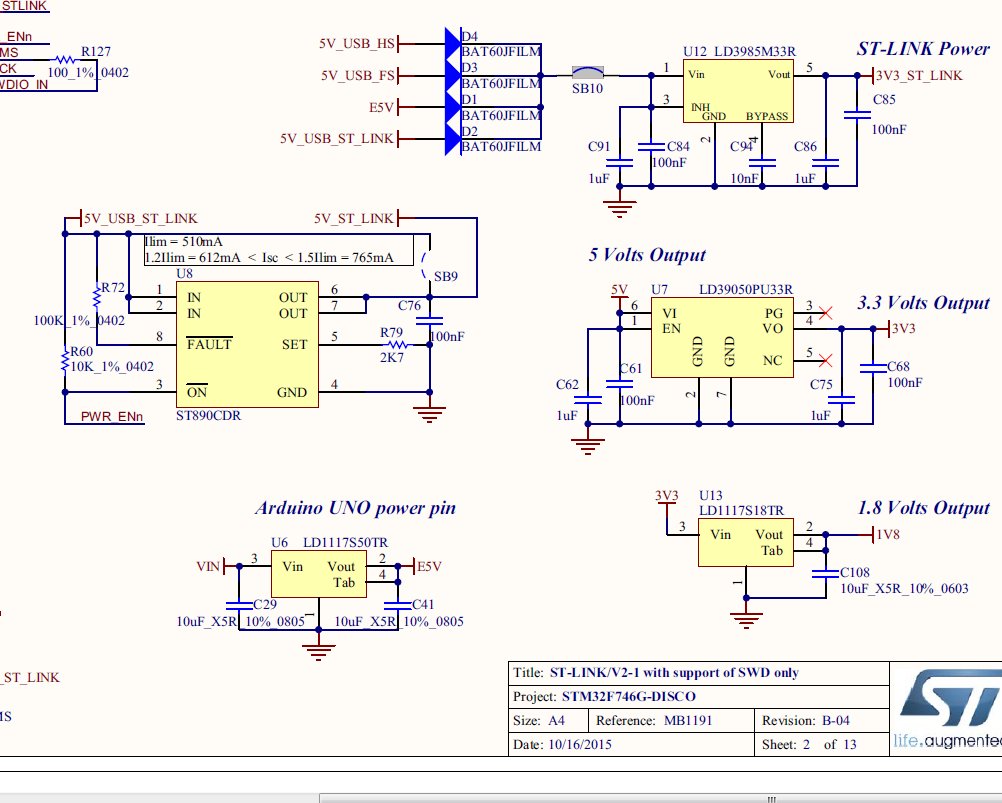Click the Ilim = 510mA note box

[277, 249]
